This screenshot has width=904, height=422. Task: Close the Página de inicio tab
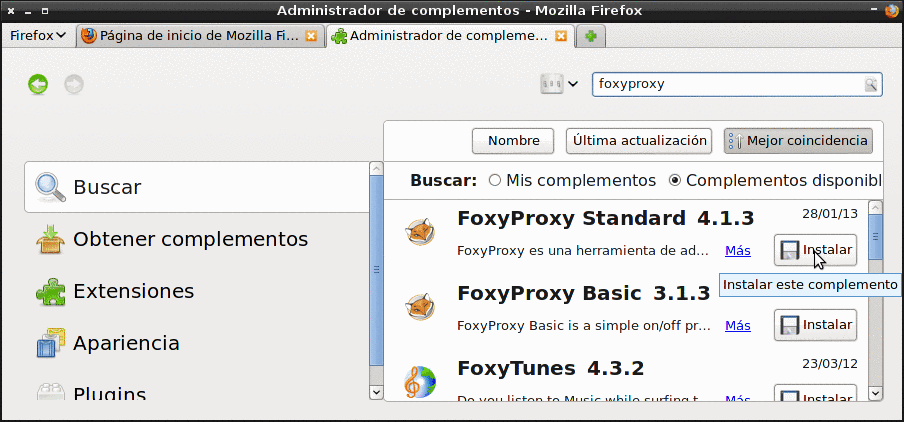311,36
